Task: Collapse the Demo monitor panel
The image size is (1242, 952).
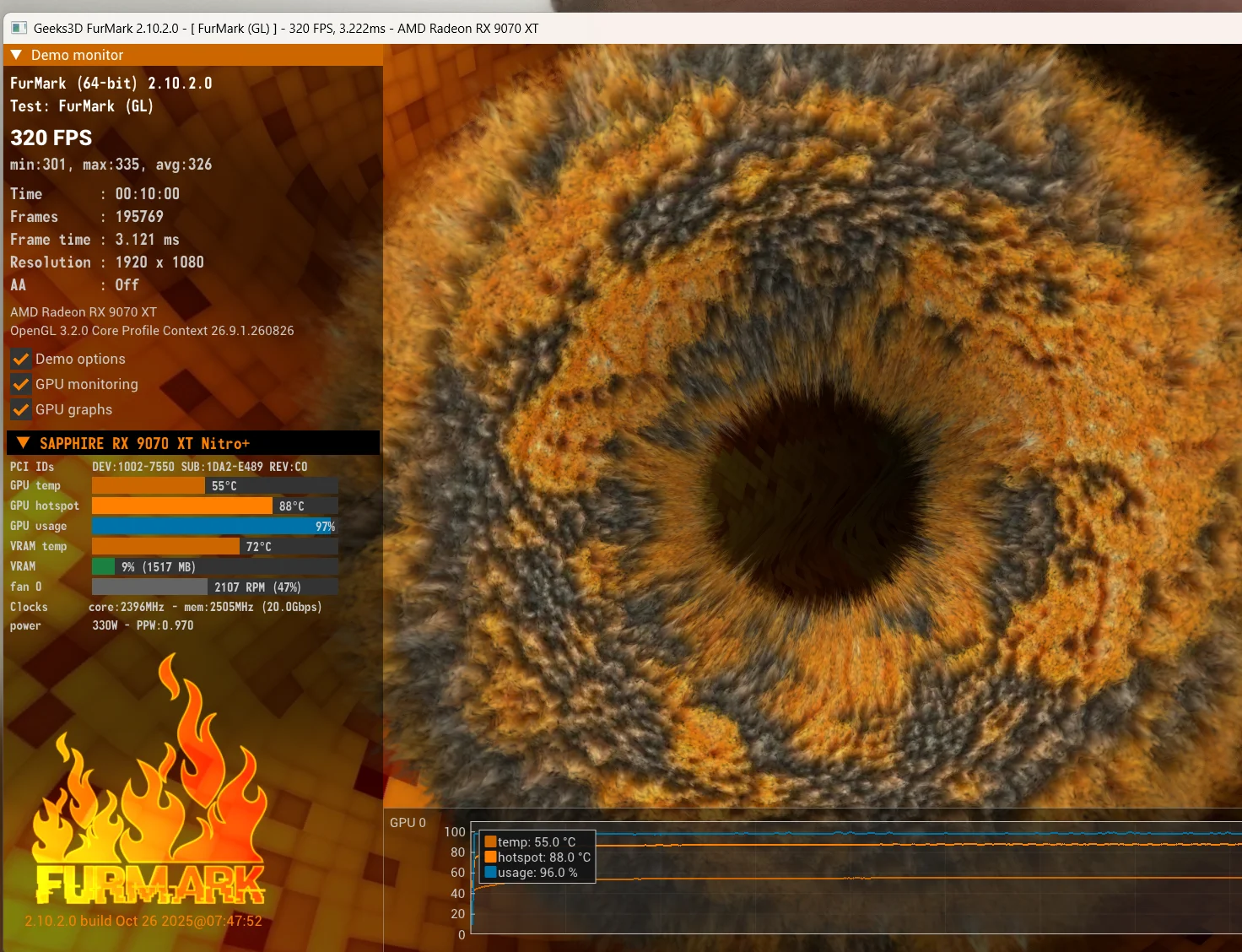Action: 16,55
